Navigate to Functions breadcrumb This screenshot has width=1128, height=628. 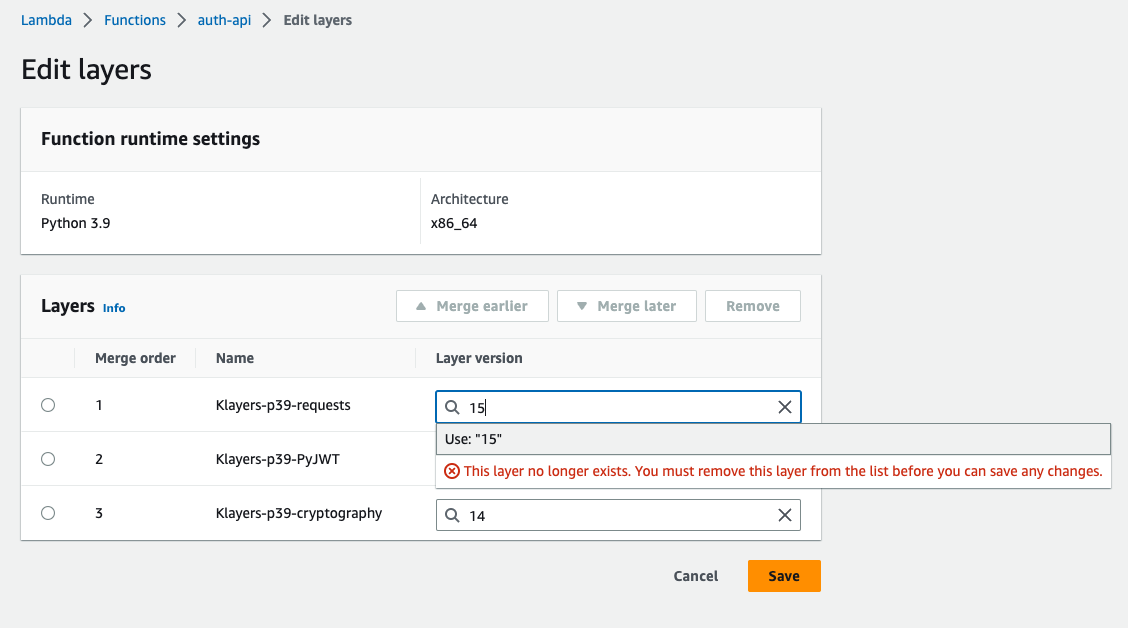coord(135,20)
